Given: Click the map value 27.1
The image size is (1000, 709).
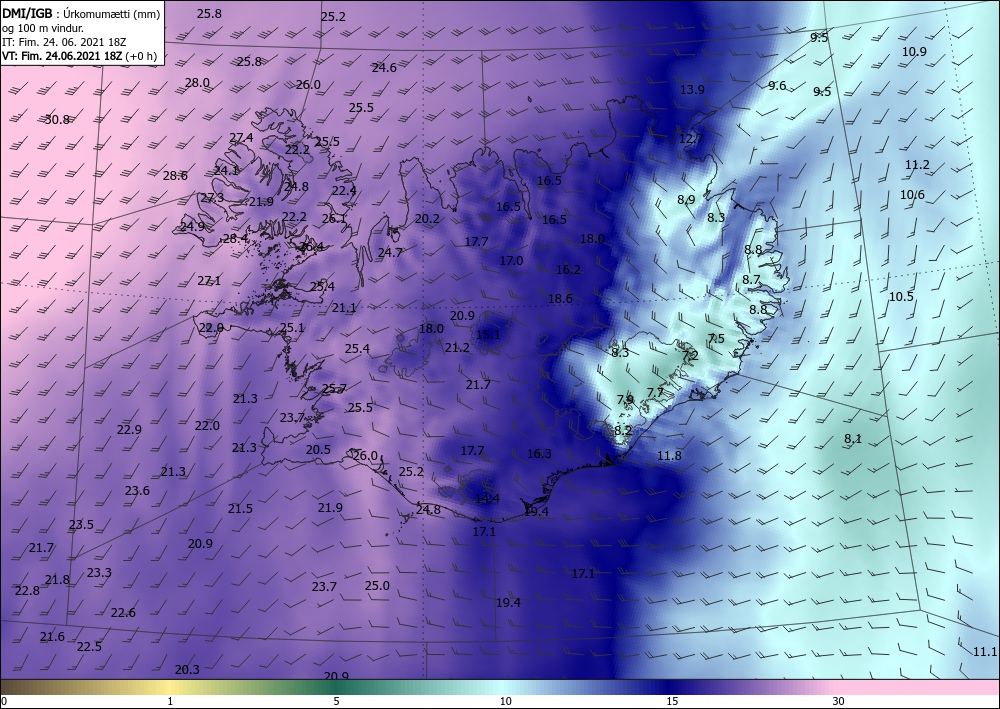Looking at the screenshot, I should 209,281.
